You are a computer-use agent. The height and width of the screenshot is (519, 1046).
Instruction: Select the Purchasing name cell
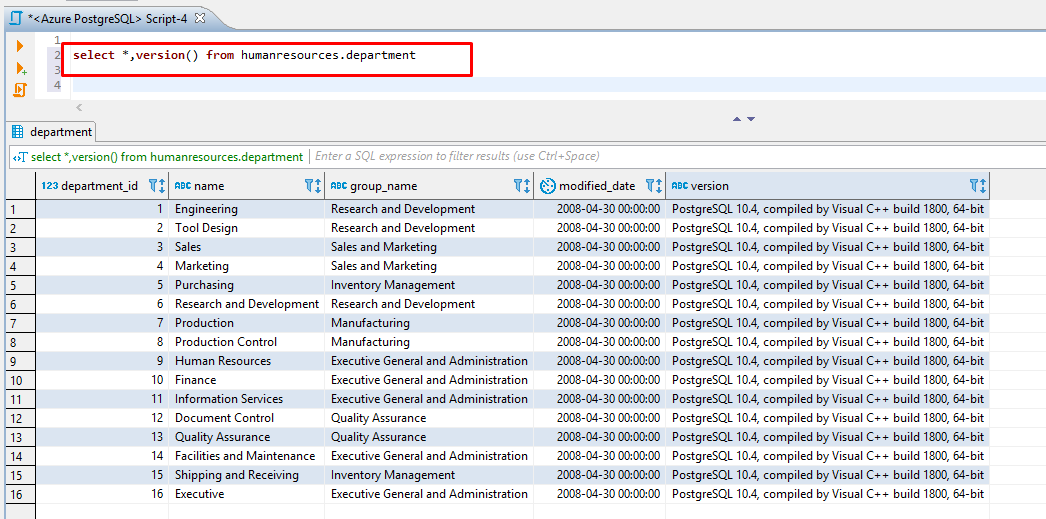[x=246, y=285]
